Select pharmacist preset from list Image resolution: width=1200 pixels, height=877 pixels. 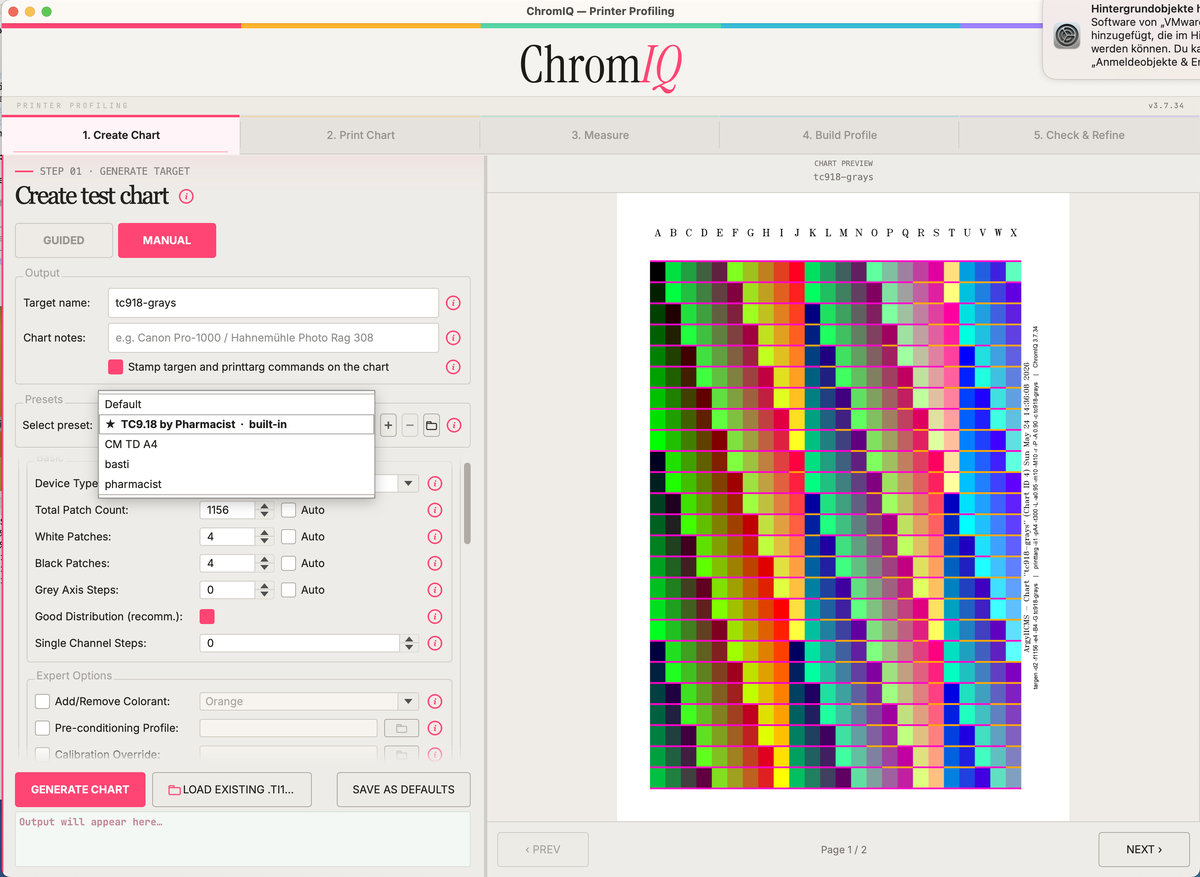pyautogui.click(x=236, y=484)
